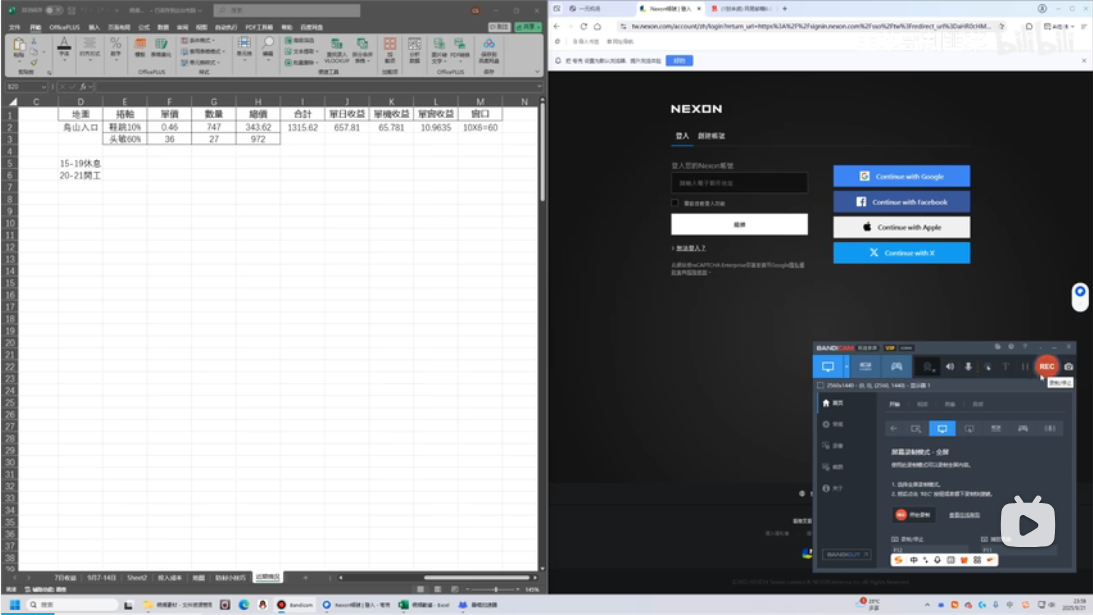Click the Excel search box in title bar
1093x615 pixels.
[286, 10]
